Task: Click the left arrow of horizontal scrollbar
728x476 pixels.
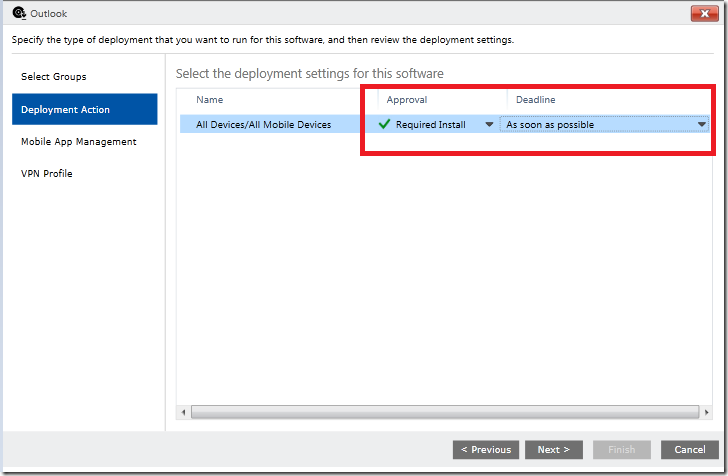Action: (183, 412)
